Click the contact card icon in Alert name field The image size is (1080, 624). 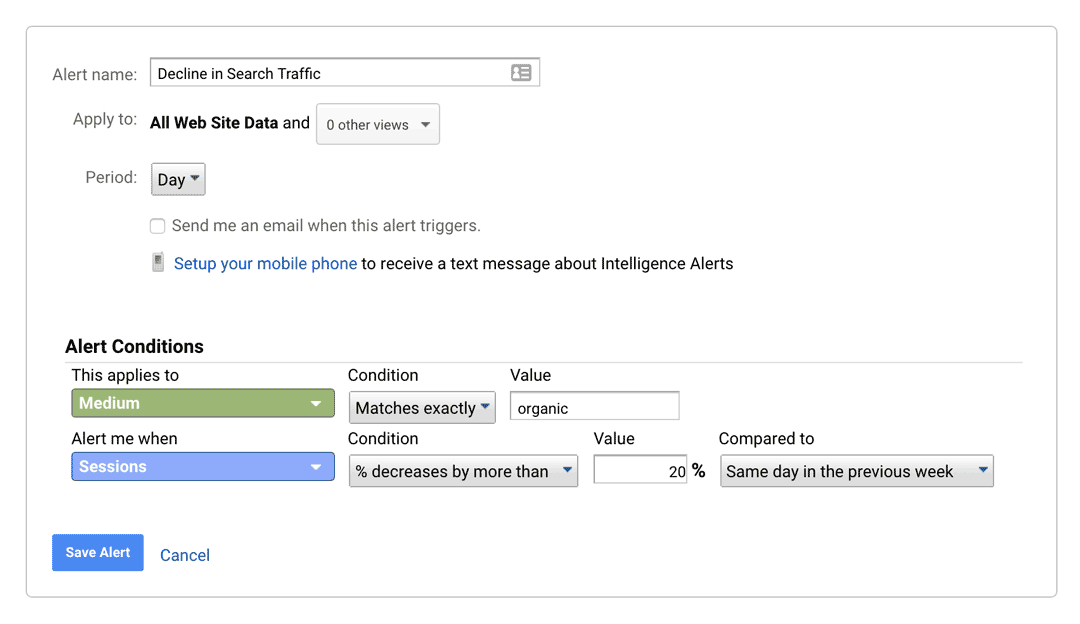[521, 72]
